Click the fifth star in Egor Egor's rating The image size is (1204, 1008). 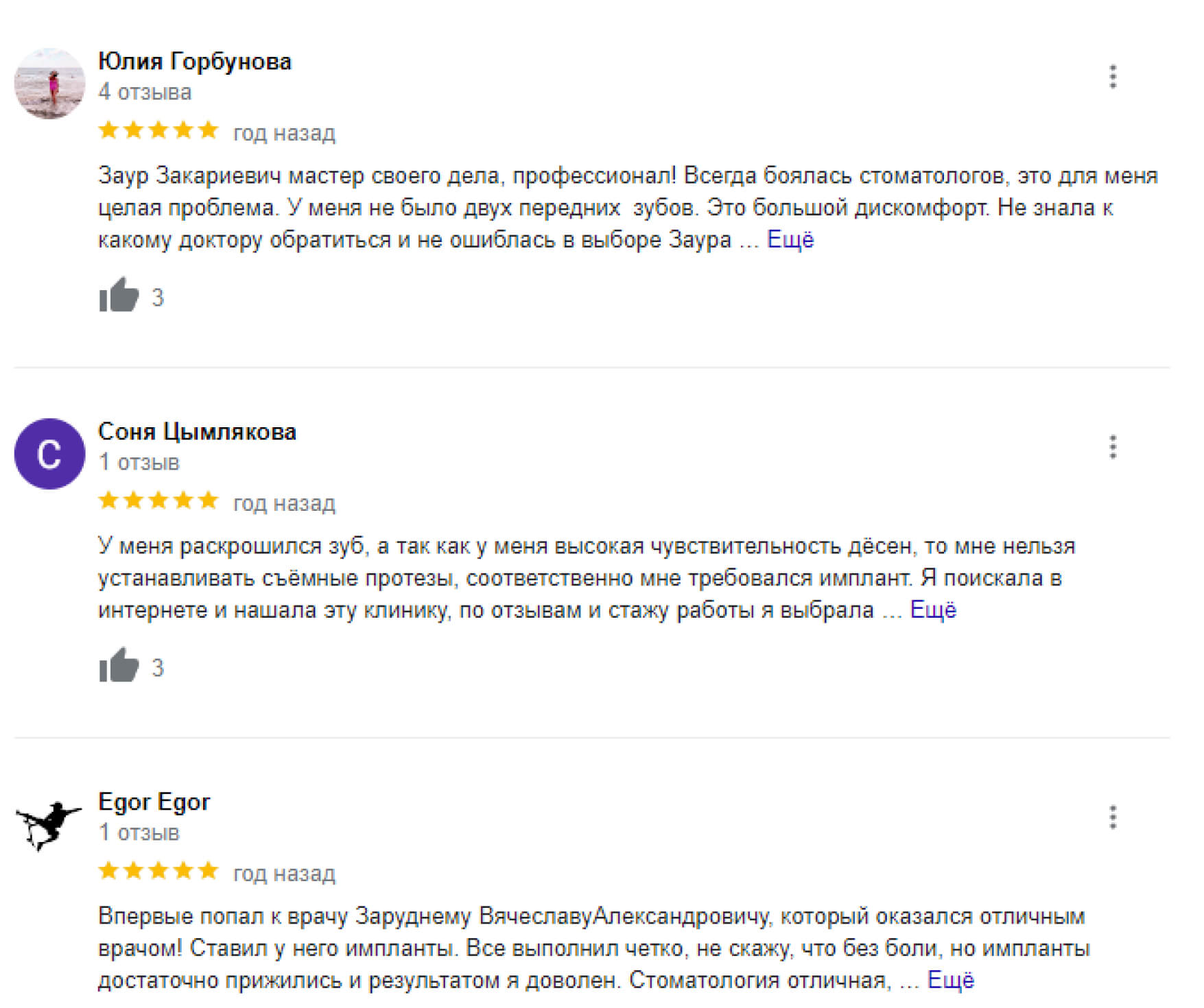208,872
